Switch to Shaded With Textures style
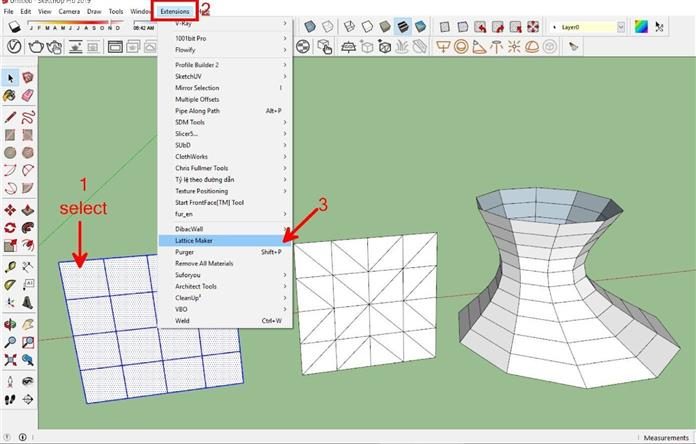The width and height of the screenshot is (696, 444). (403, 27)
